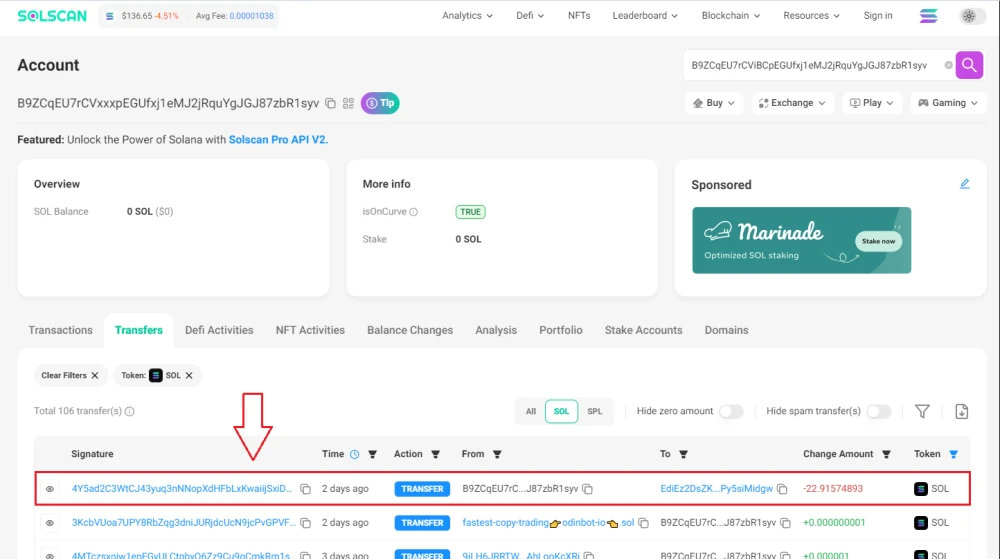Open the Solscan Pro API V2 link

[x=278, y=140]
